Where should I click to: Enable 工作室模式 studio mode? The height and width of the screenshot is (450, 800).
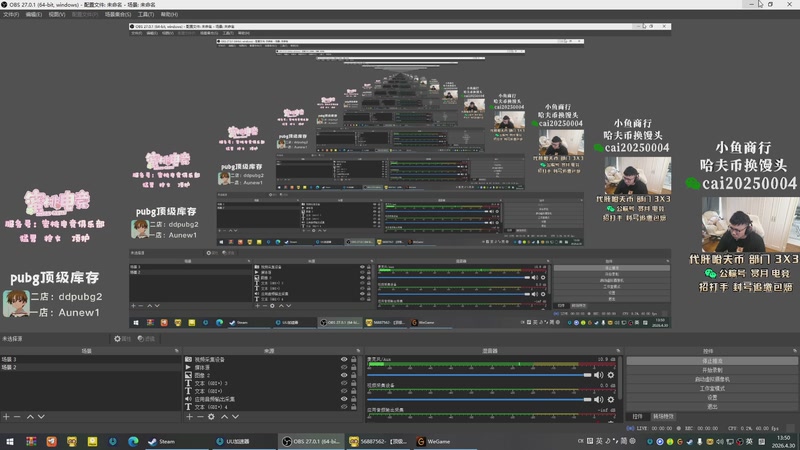pyautogui.click(x=712, y=388)
